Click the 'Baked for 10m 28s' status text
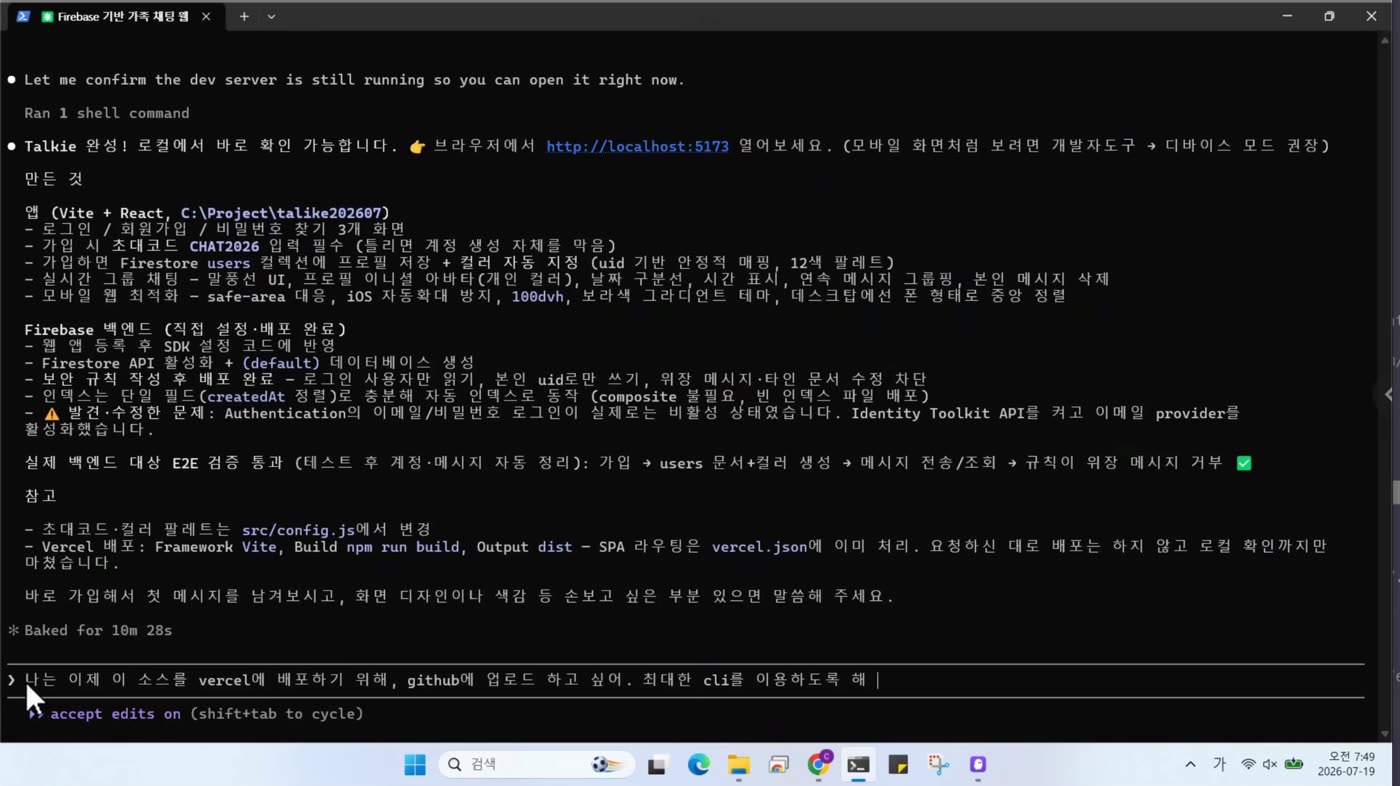This screenshot has width=1400, height=786. pyautogui.click(x=98, y=631)
